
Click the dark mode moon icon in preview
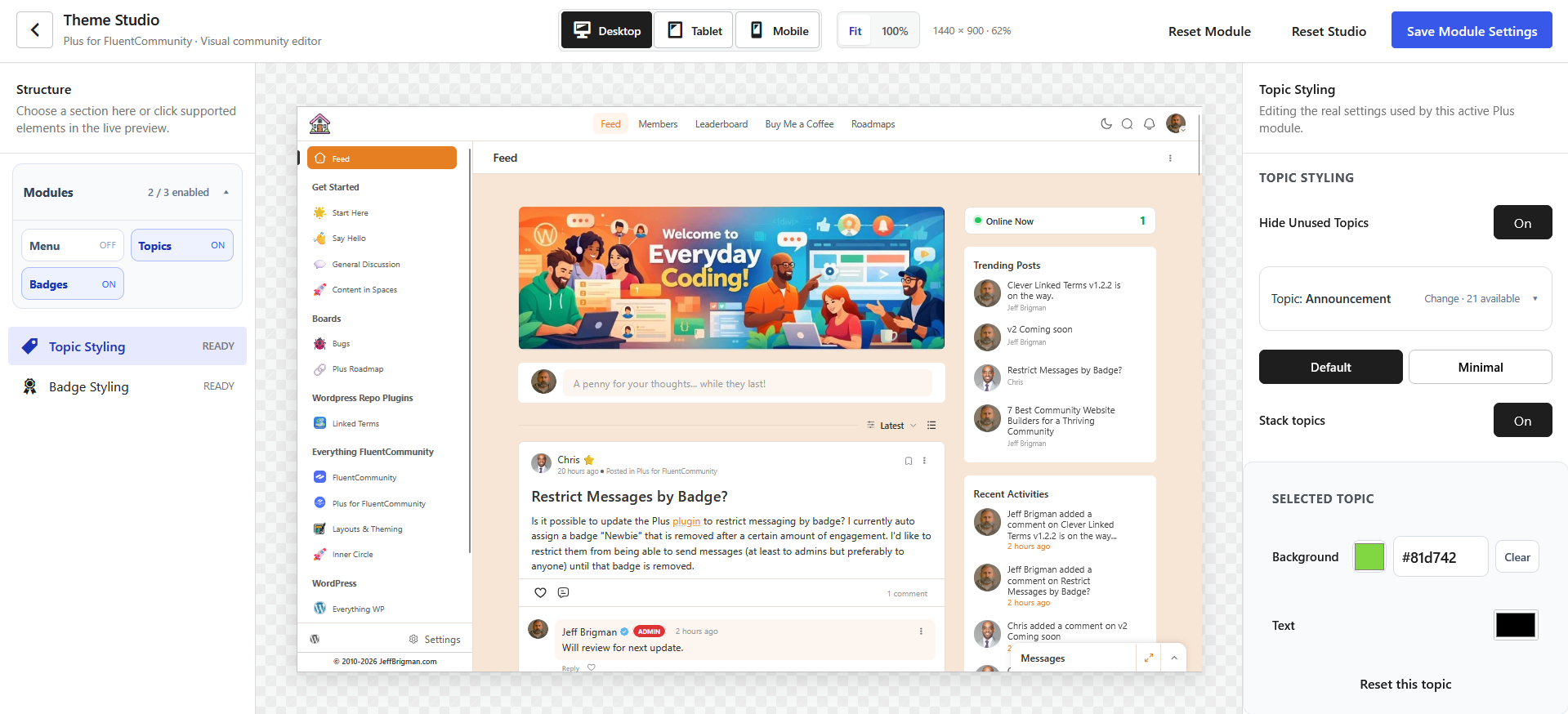[x=1106, y=124]
